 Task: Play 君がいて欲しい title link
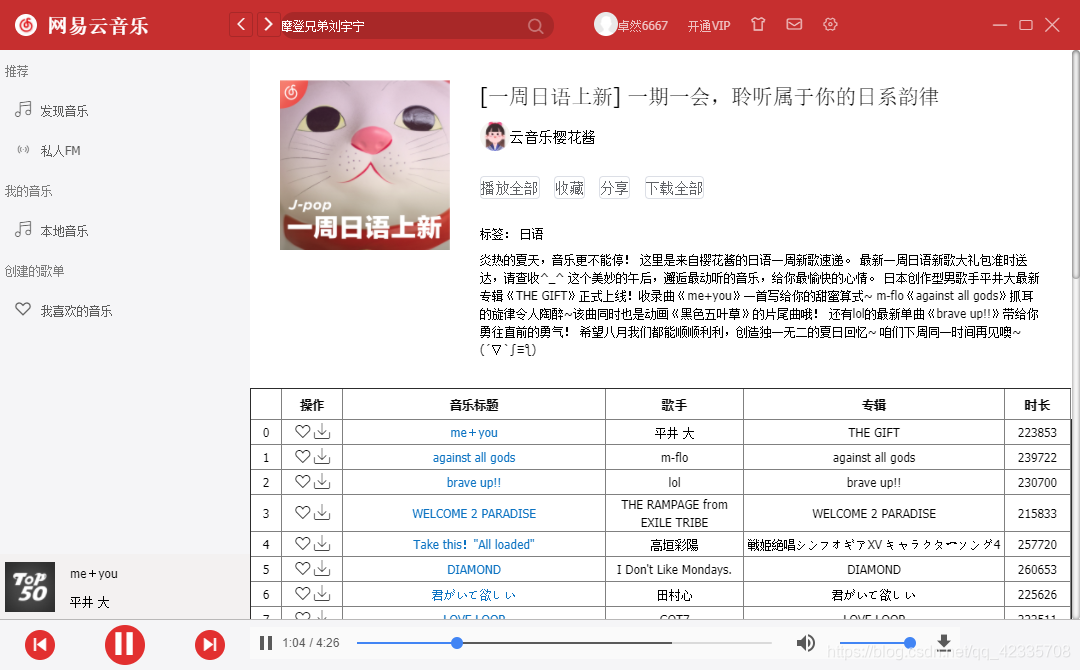coord(474,594)
